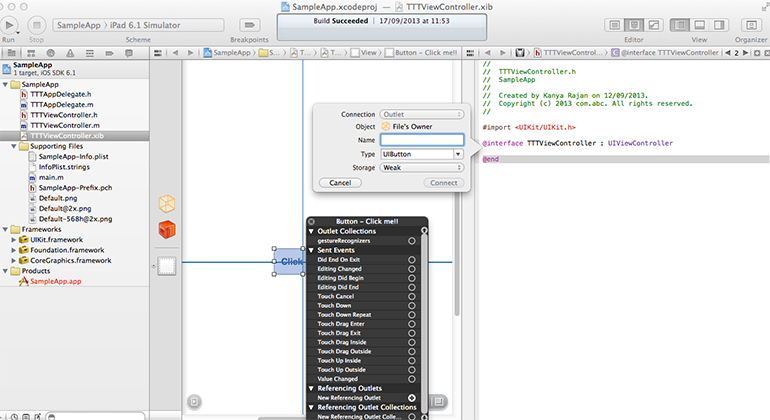Expand UIKit.framework
Screen dimensions: 770x420
tap(14, 240)
